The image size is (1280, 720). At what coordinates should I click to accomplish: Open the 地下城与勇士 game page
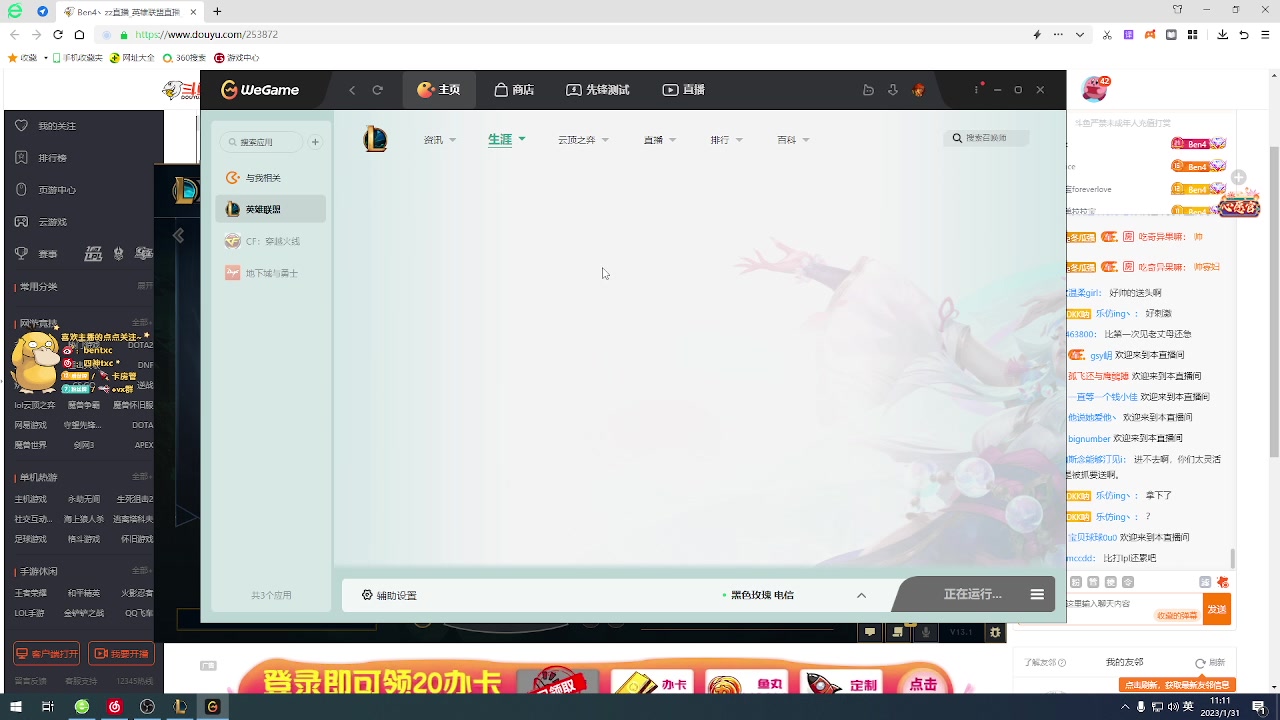(270, 272)
